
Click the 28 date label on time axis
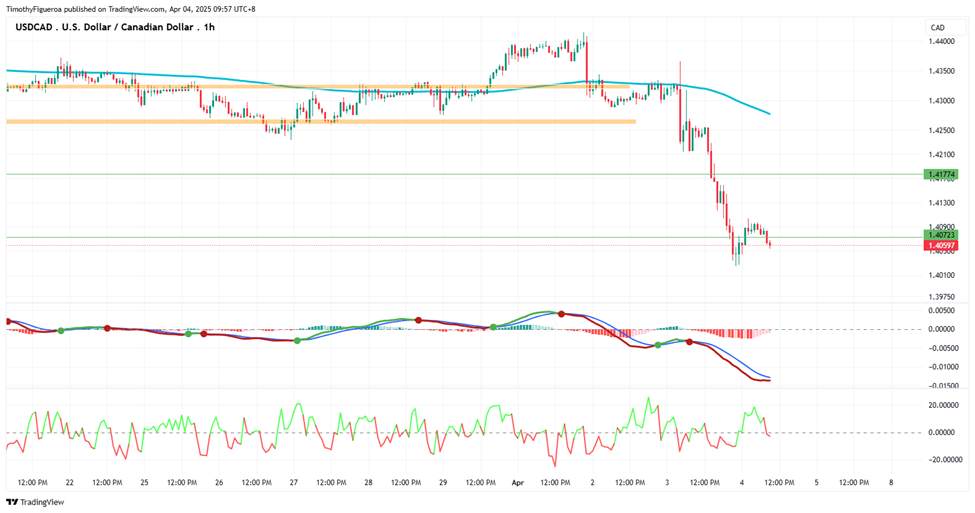click(368, 483)
